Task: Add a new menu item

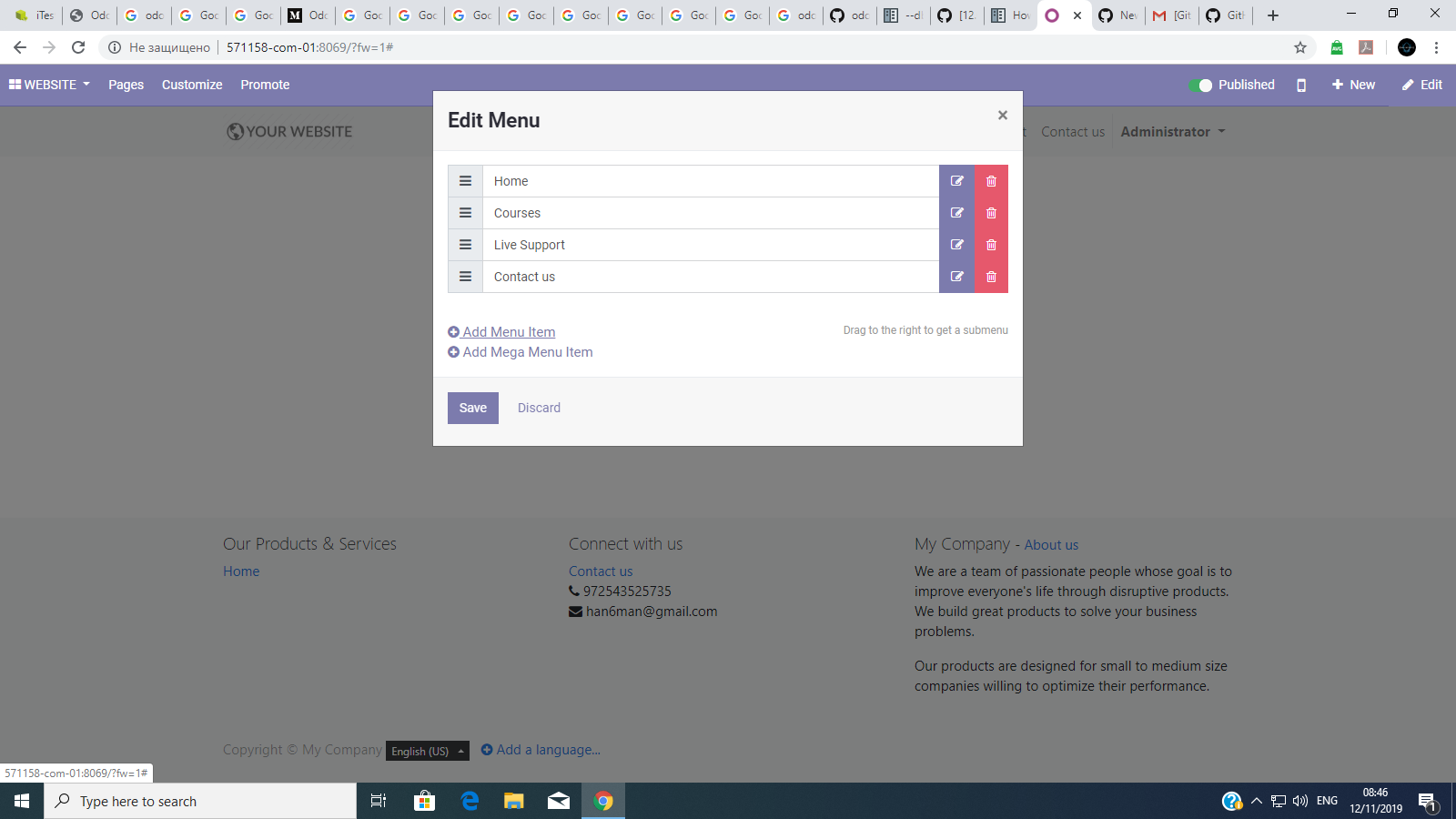Action: (x=501, y=332)
